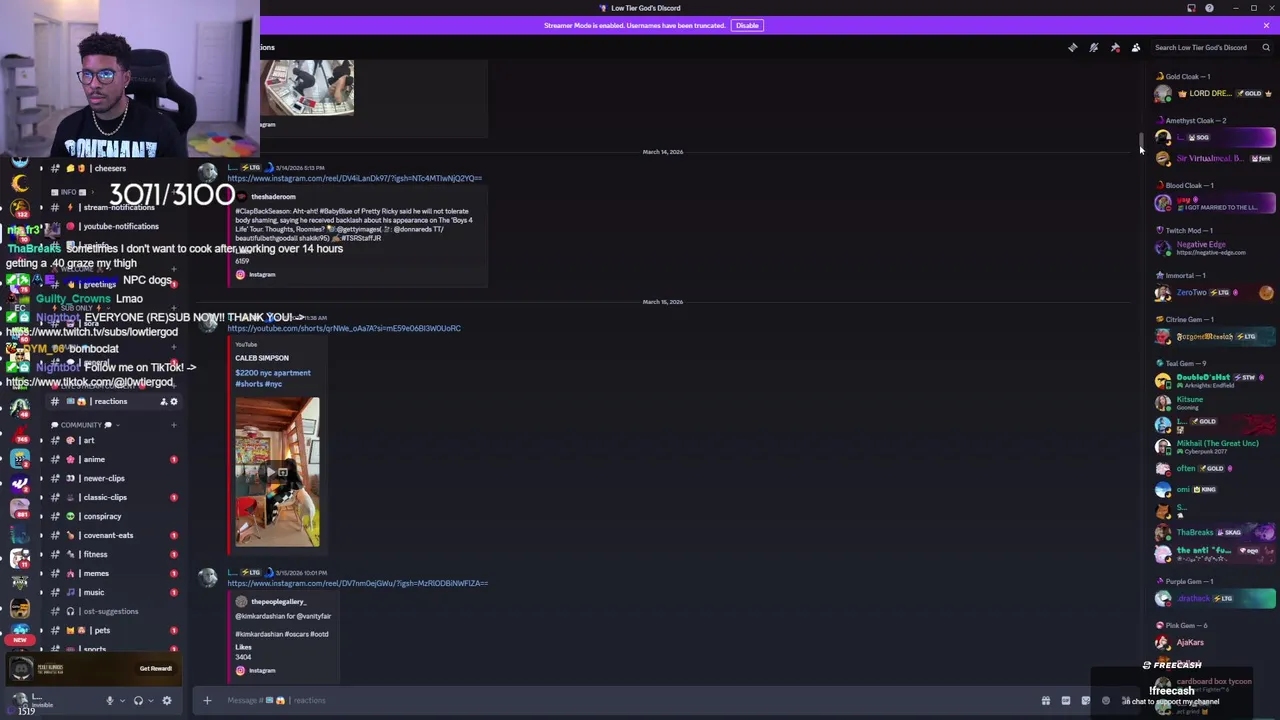This screenshot has height=720, width=1280.
Task: Open the Help question mark icon
Action: tap(1209, 8)
